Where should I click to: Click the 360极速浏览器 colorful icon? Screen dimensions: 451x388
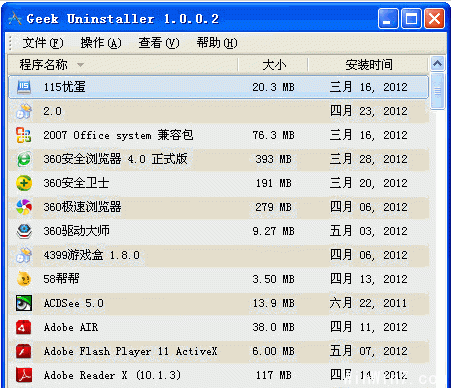pos(24,207)
